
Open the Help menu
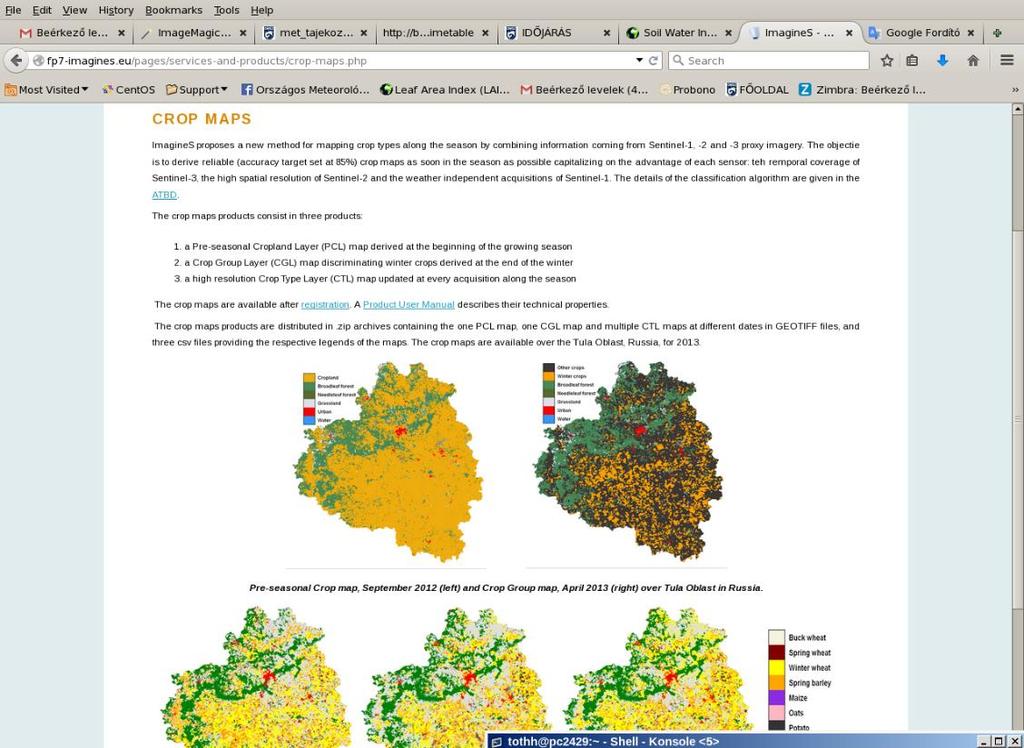(262, 10)
